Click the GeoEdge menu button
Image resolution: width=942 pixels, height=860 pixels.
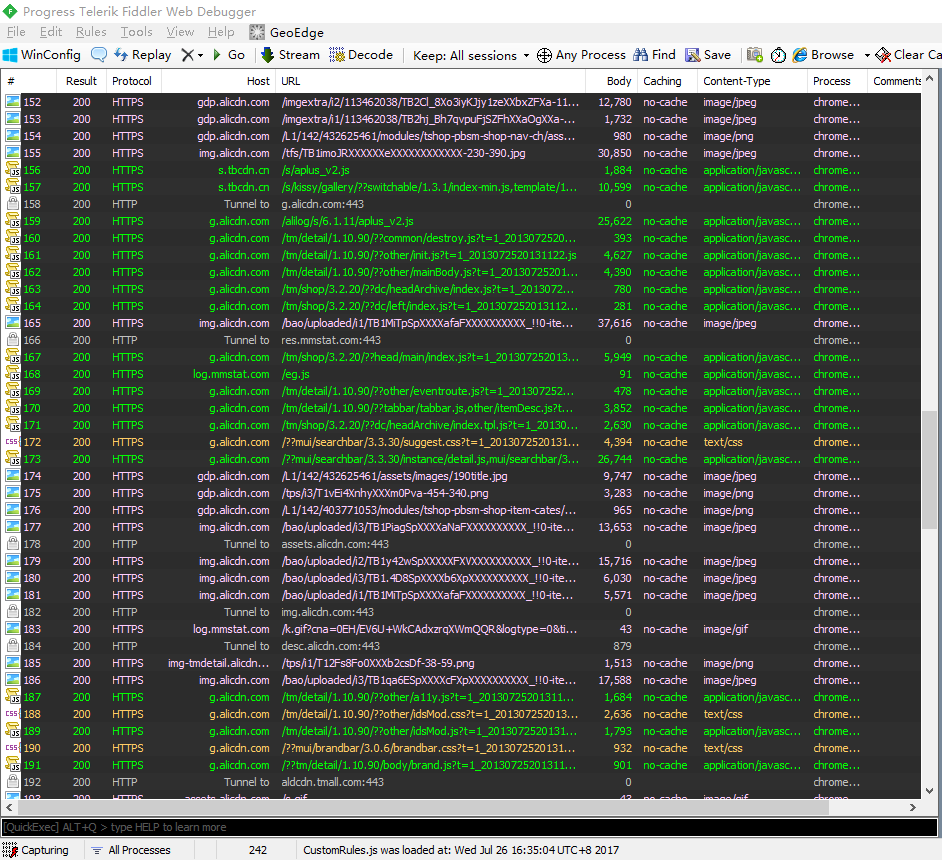click(x=287, y=32)
